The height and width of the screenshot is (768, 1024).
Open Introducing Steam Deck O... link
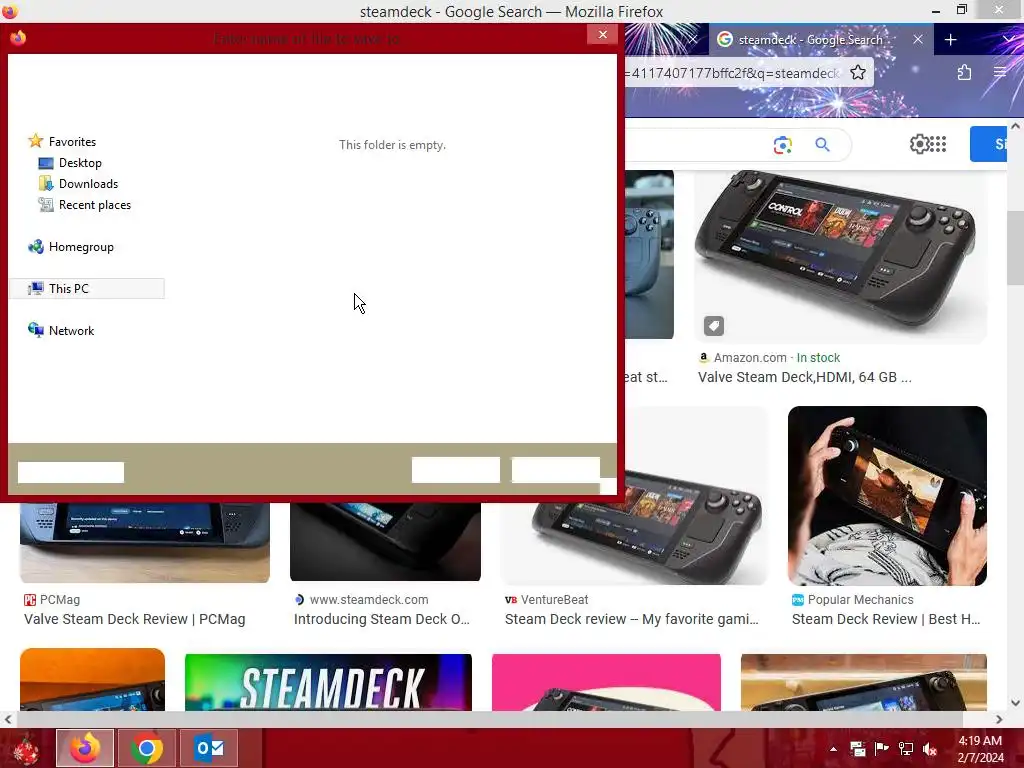(x=381, y=619)
